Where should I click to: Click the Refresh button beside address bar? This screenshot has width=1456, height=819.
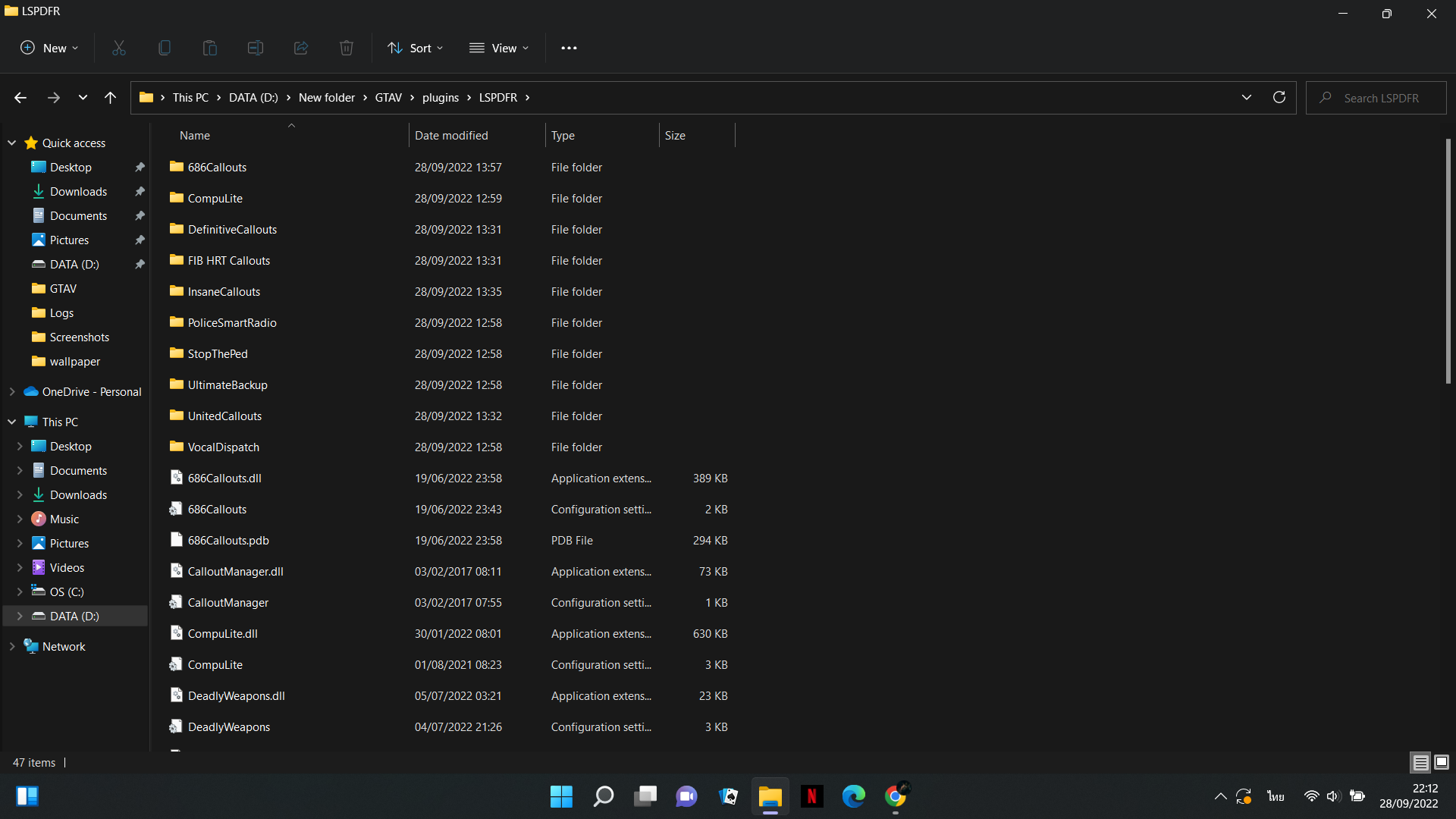(x=1279, y=97)
